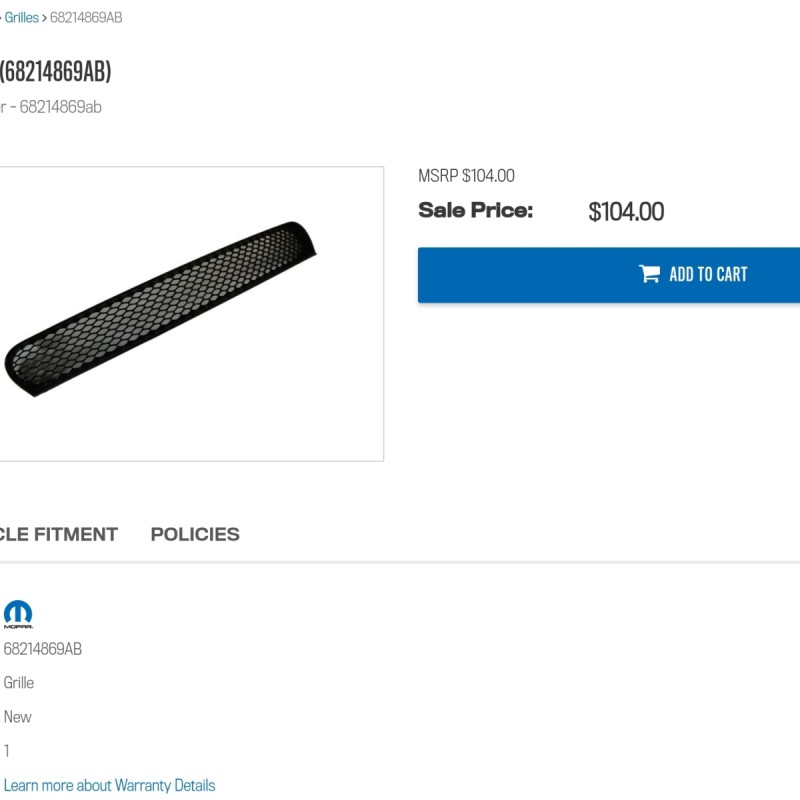Click the shopping cart icon
This screenshot has width=800, height=800.
[650, 274]
